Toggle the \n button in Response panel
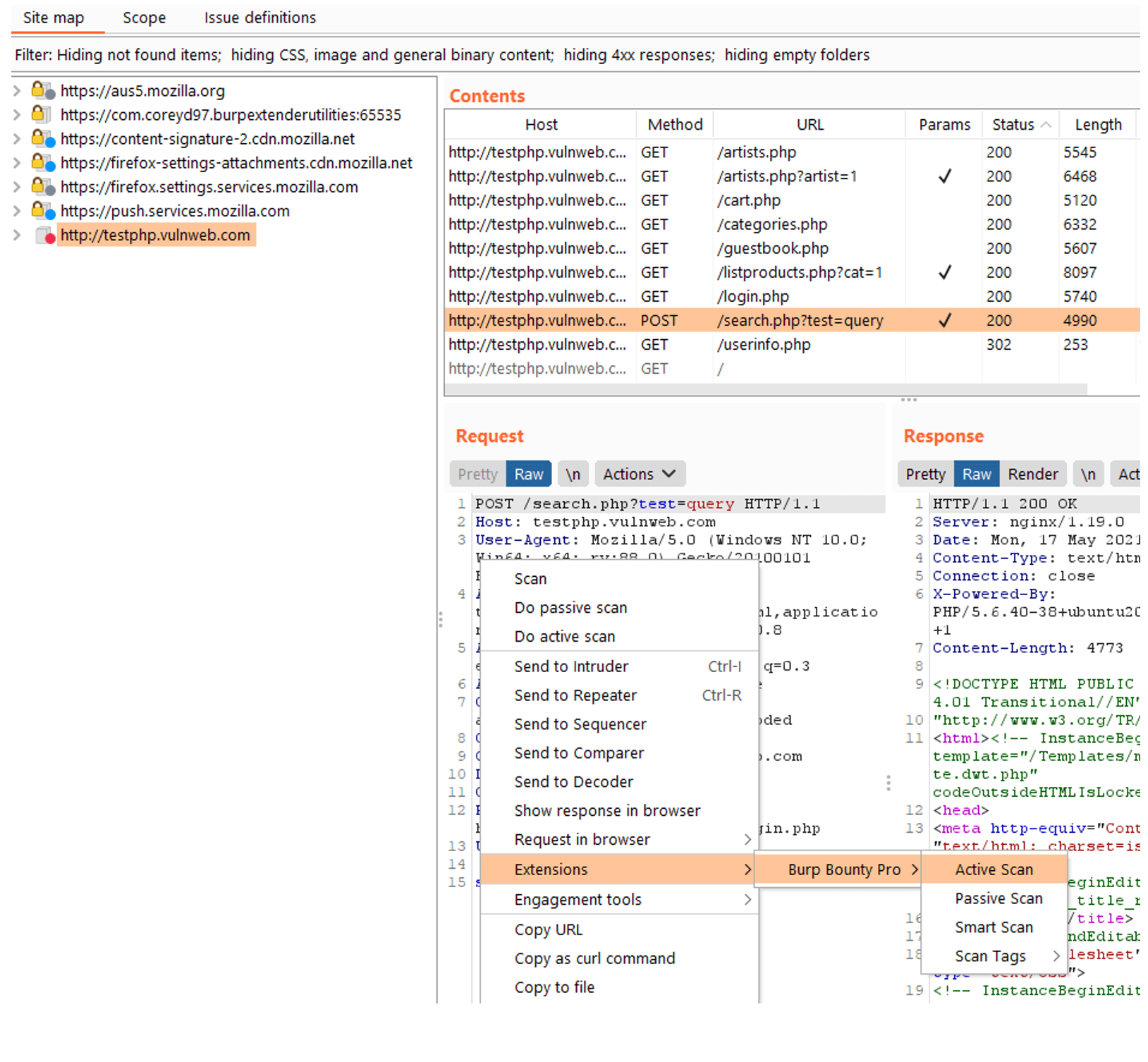The height and width of the screenshot is (1062, 1148). click(1088, 475)
